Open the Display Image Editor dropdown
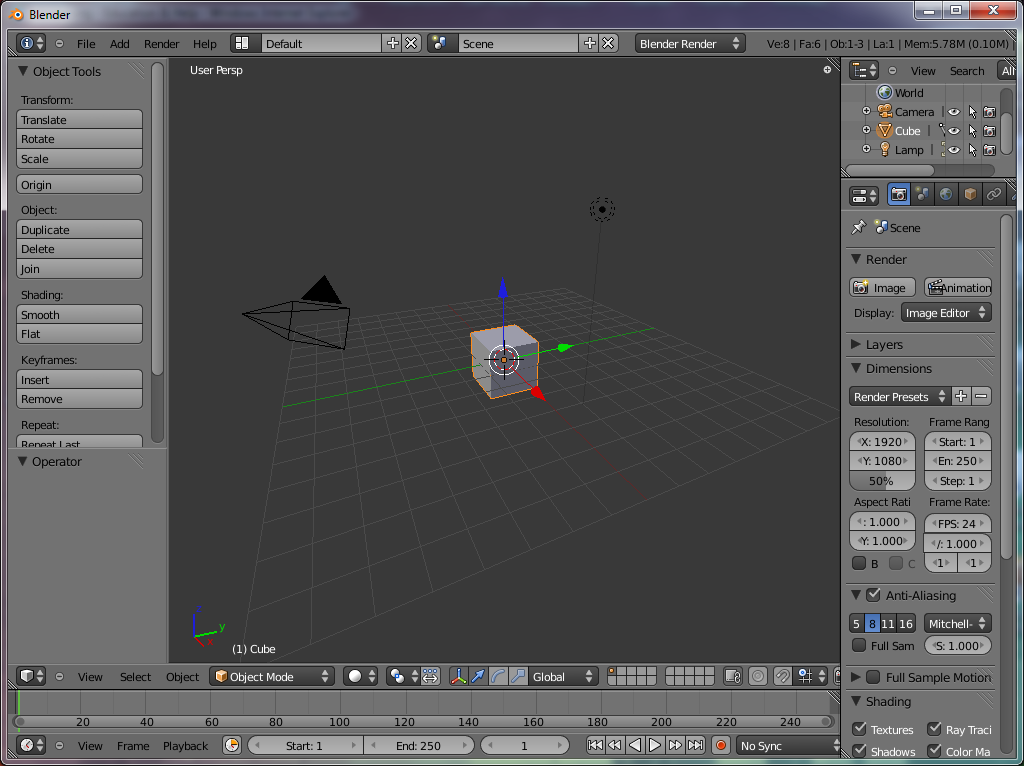 pos(946,313)
